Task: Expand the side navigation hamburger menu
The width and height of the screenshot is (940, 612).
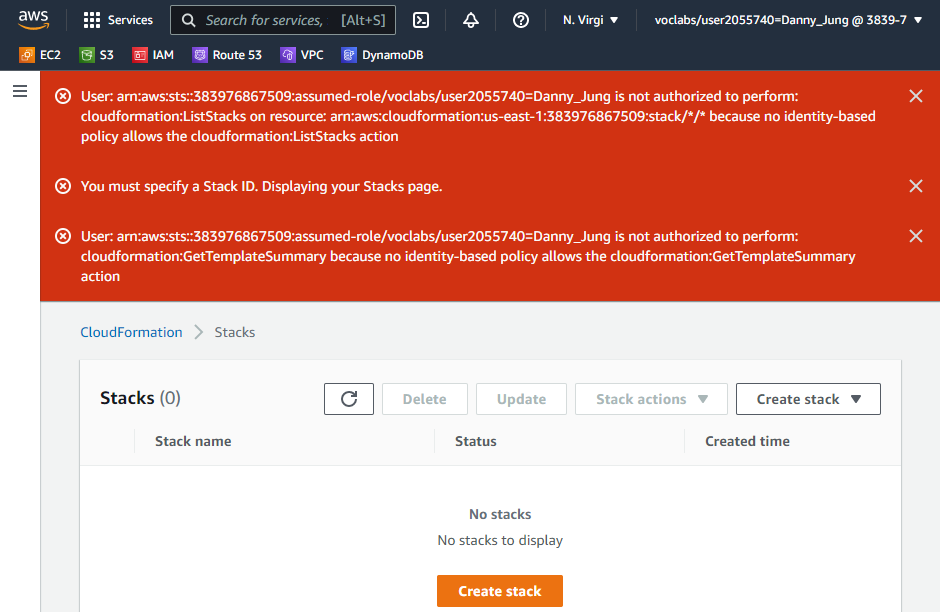Action: tap(20, 91)
